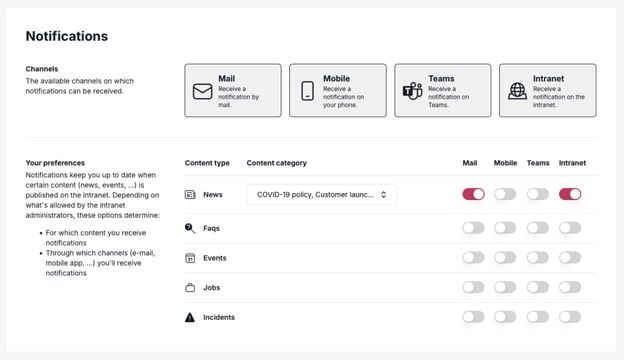The width and height of the screenshot is (624, 360).
Task: Select the Intranet channel card
Action: pos(548,90)
